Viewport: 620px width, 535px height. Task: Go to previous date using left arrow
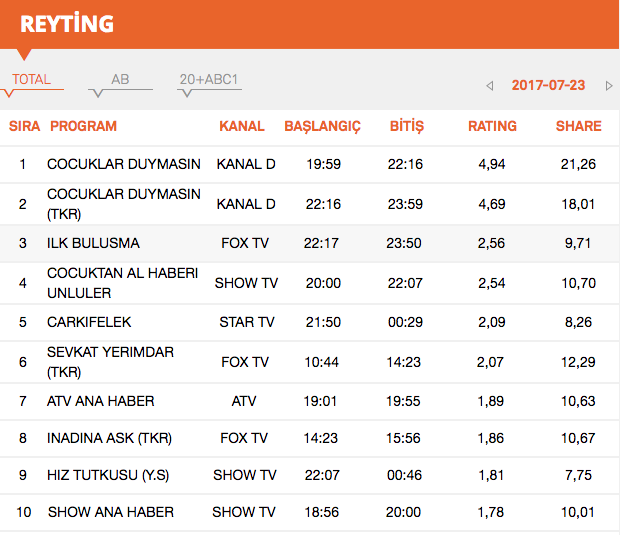tap(490, 86)
